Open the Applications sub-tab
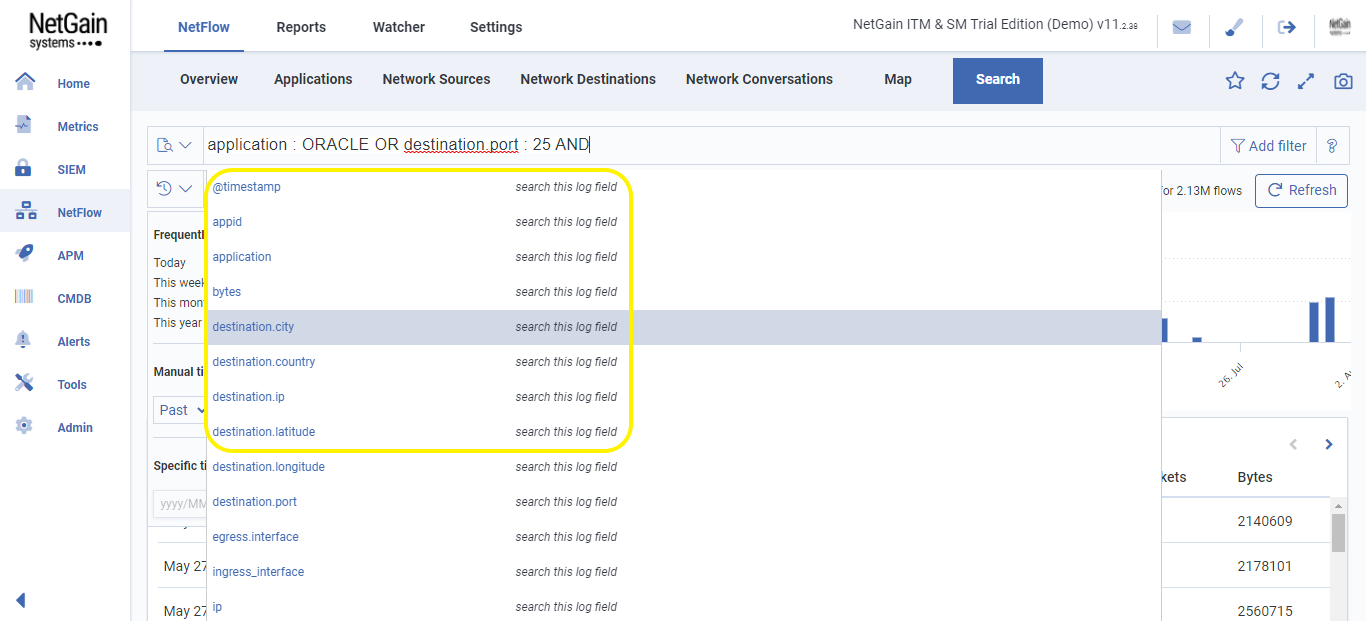This screenshot has height=621, width=1366. point(313,79)
